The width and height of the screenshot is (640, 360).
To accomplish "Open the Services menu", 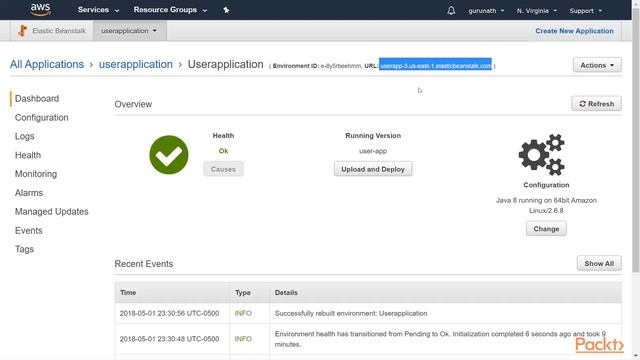I will (x=98, y=10).
